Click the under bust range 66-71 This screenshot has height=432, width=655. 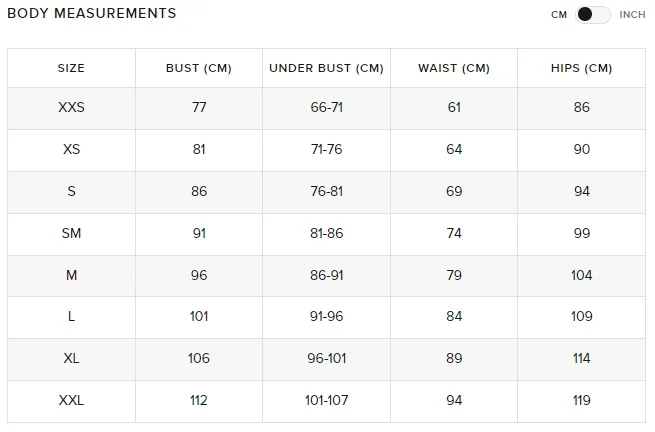(326, 108)
